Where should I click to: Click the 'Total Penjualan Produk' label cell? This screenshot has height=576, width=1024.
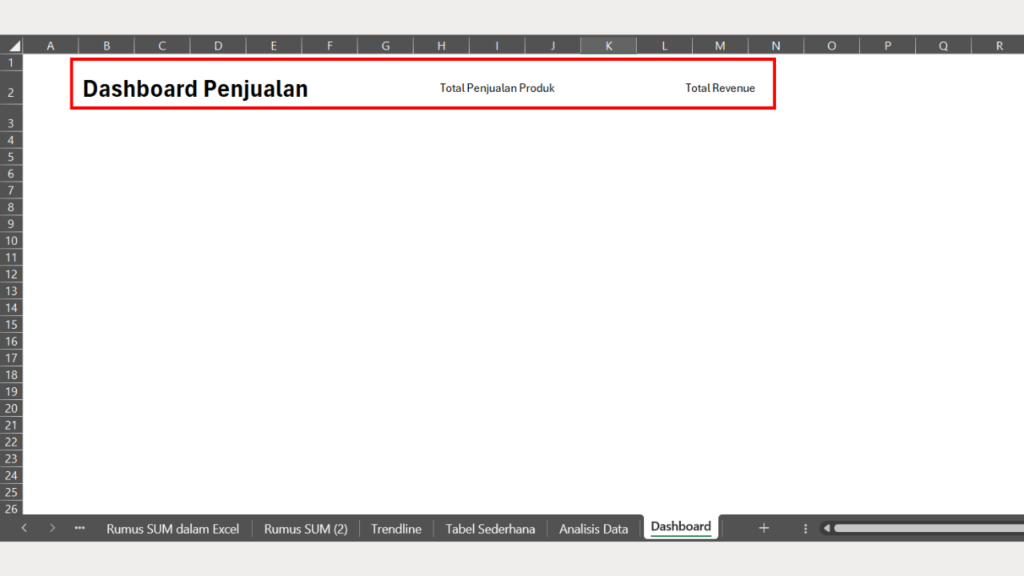[497, 88]
